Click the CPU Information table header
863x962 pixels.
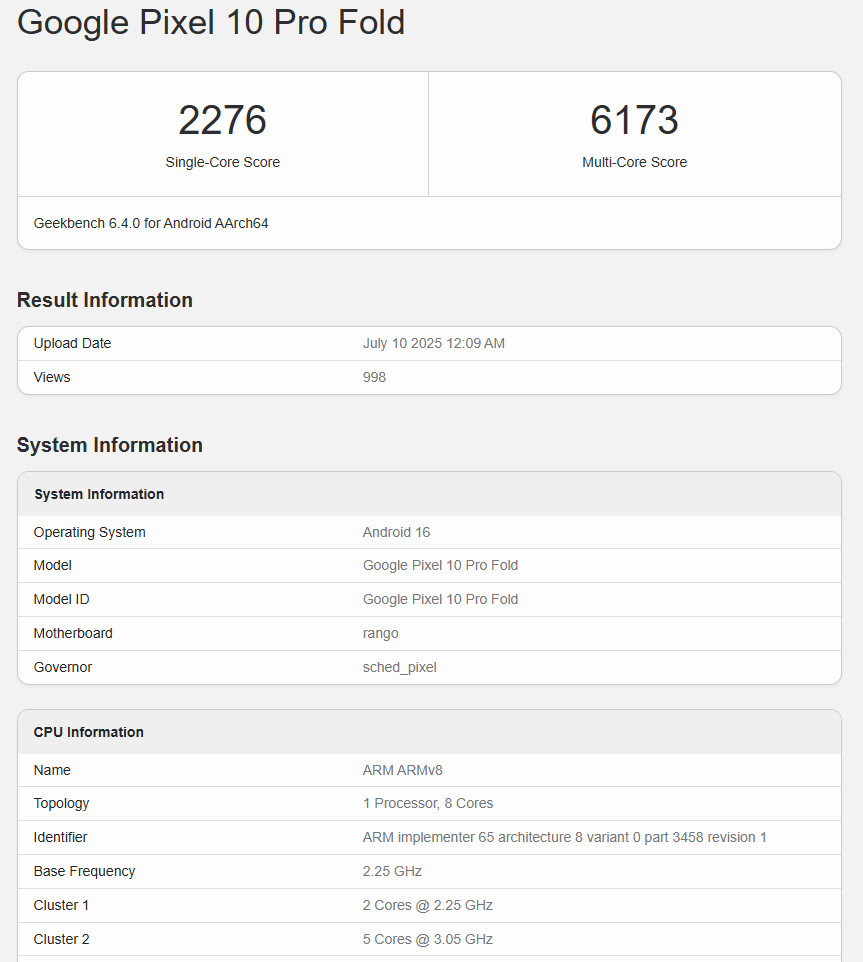coord(89,732)
